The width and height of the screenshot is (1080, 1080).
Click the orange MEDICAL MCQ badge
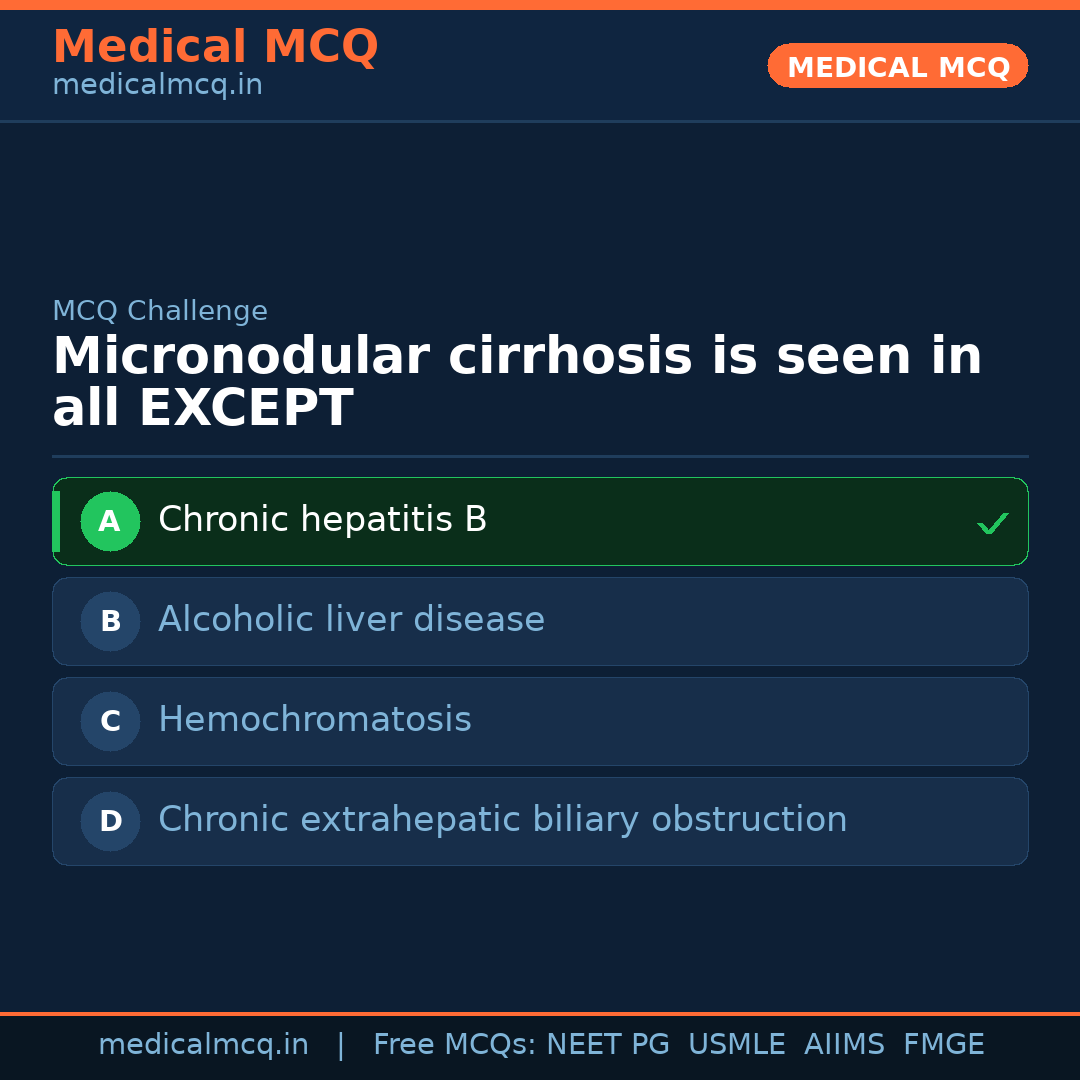897,66
